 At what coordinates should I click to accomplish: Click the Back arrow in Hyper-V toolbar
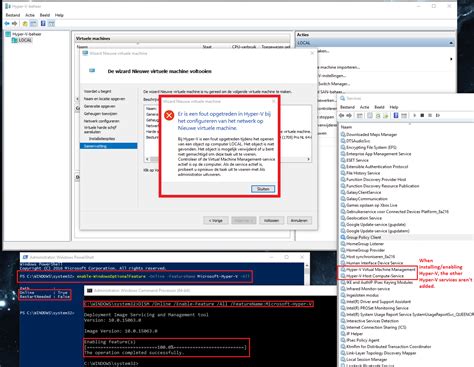coord(7,24)
